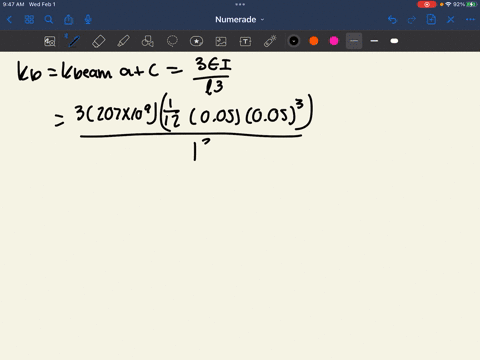Expand the Numerade title dropdown
Image resolution: width=480 pixels, height=360 pixels.
pyautogui.click(x=240, y=20)
